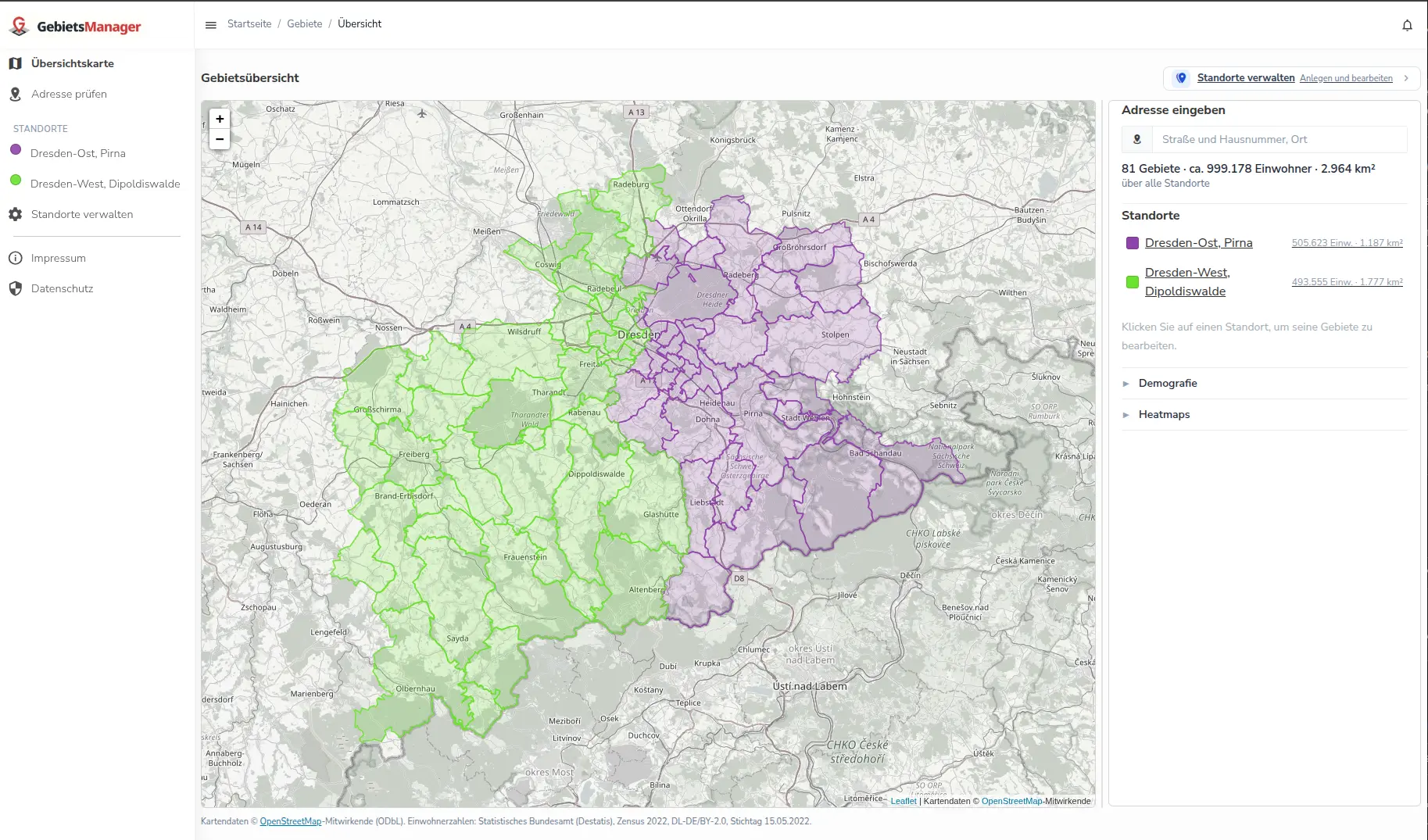
Task: Click the Dresden city label on map
Action: (x=639, y=334)
